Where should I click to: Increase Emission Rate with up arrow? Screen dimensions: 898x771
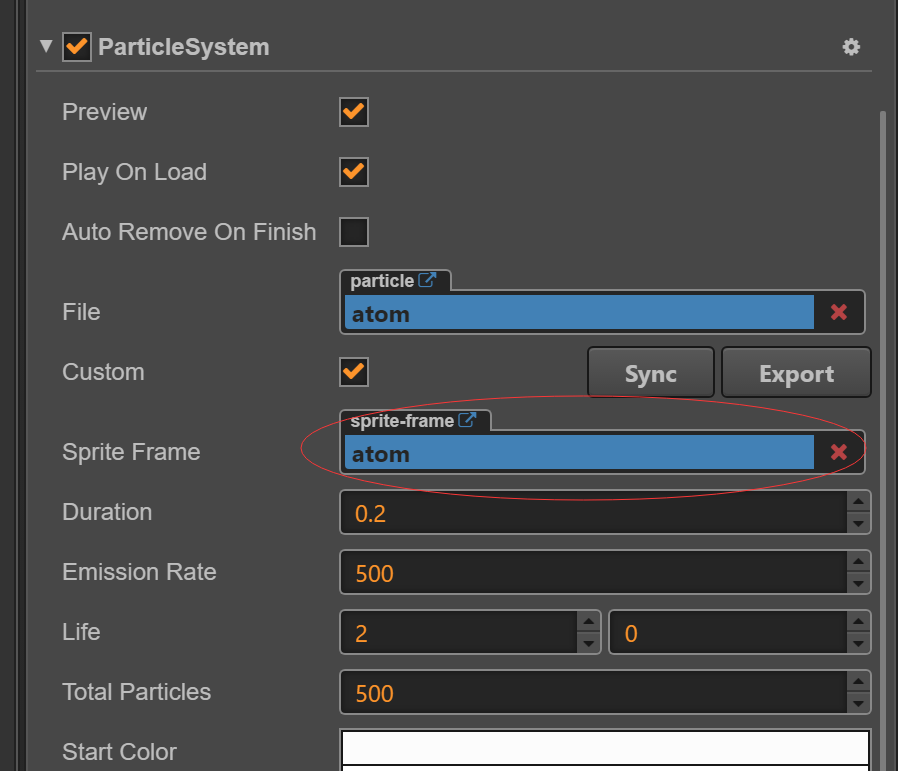tap(857, 562)
